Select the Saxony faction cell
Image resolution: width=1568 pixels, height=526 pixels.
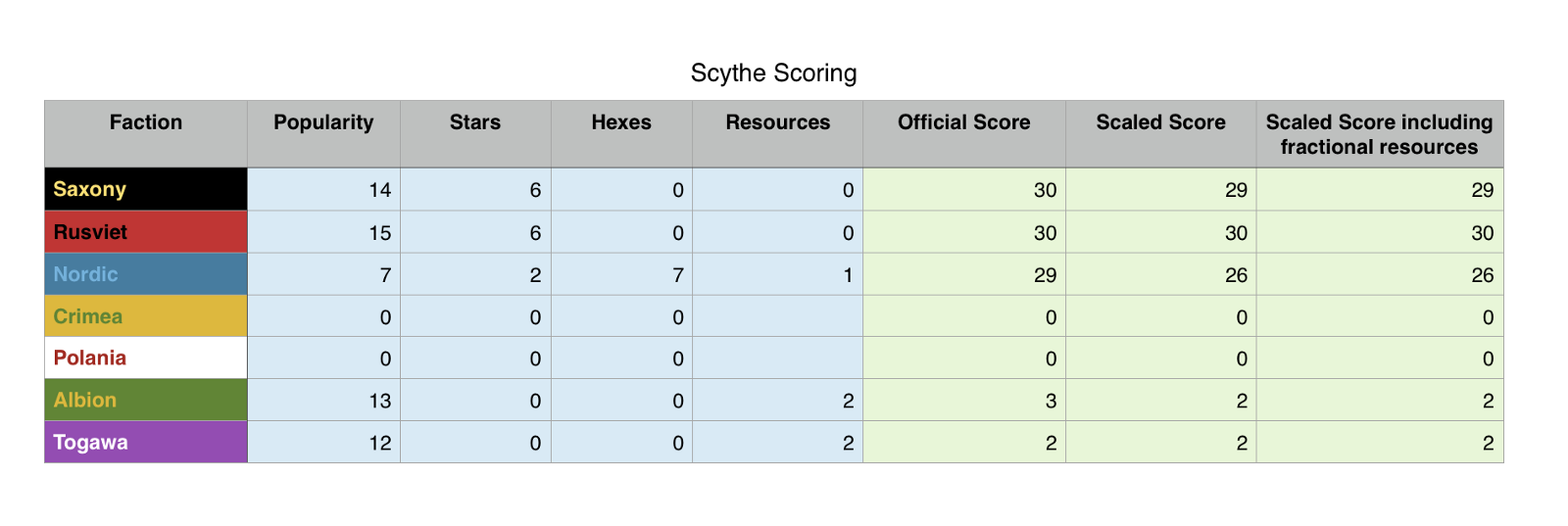[146, 189]
